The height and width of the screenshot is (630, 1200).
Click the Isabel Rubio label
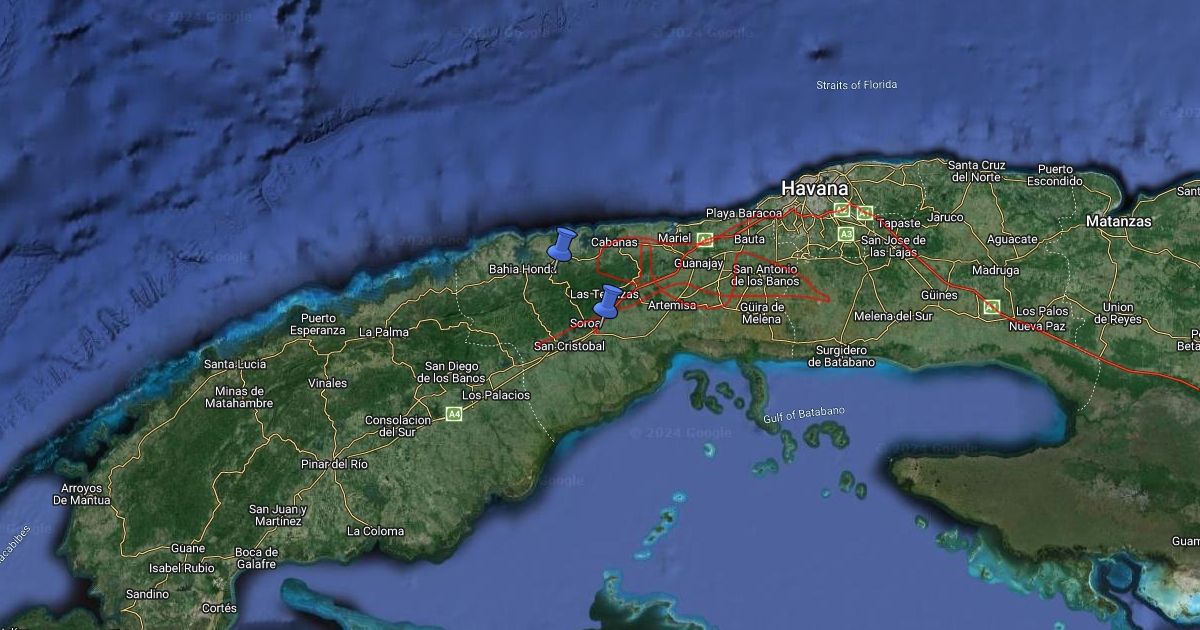click(182, 568)
